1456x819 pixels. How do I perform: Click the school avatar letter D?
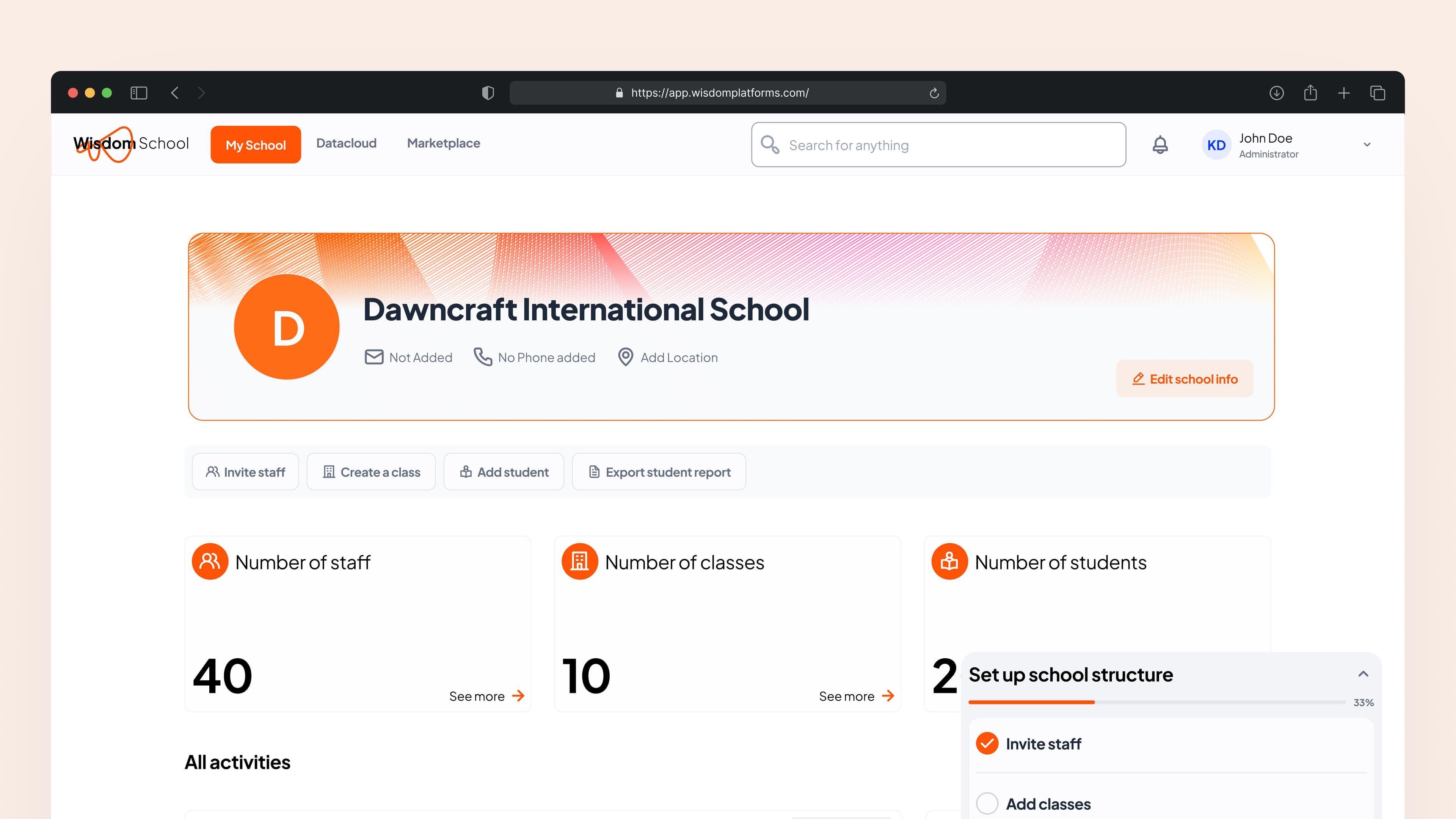pyautogui.click(x=287, y=327)
